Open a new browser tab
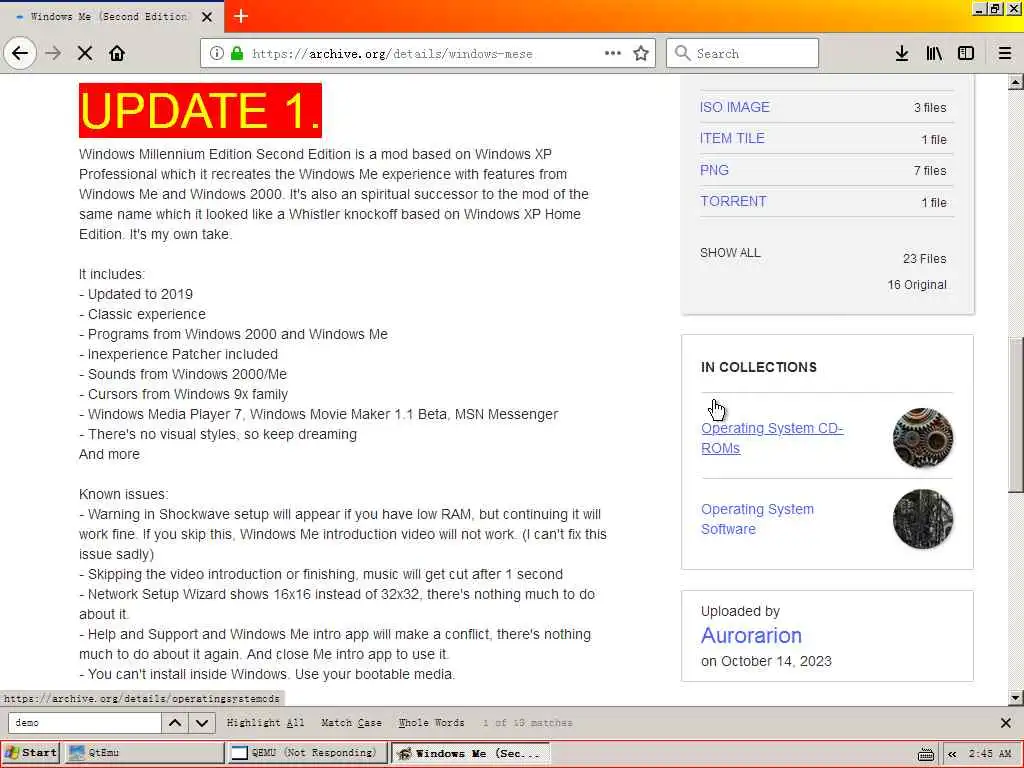This screenshot has width=1024, height=768. (x=241, y=16)
